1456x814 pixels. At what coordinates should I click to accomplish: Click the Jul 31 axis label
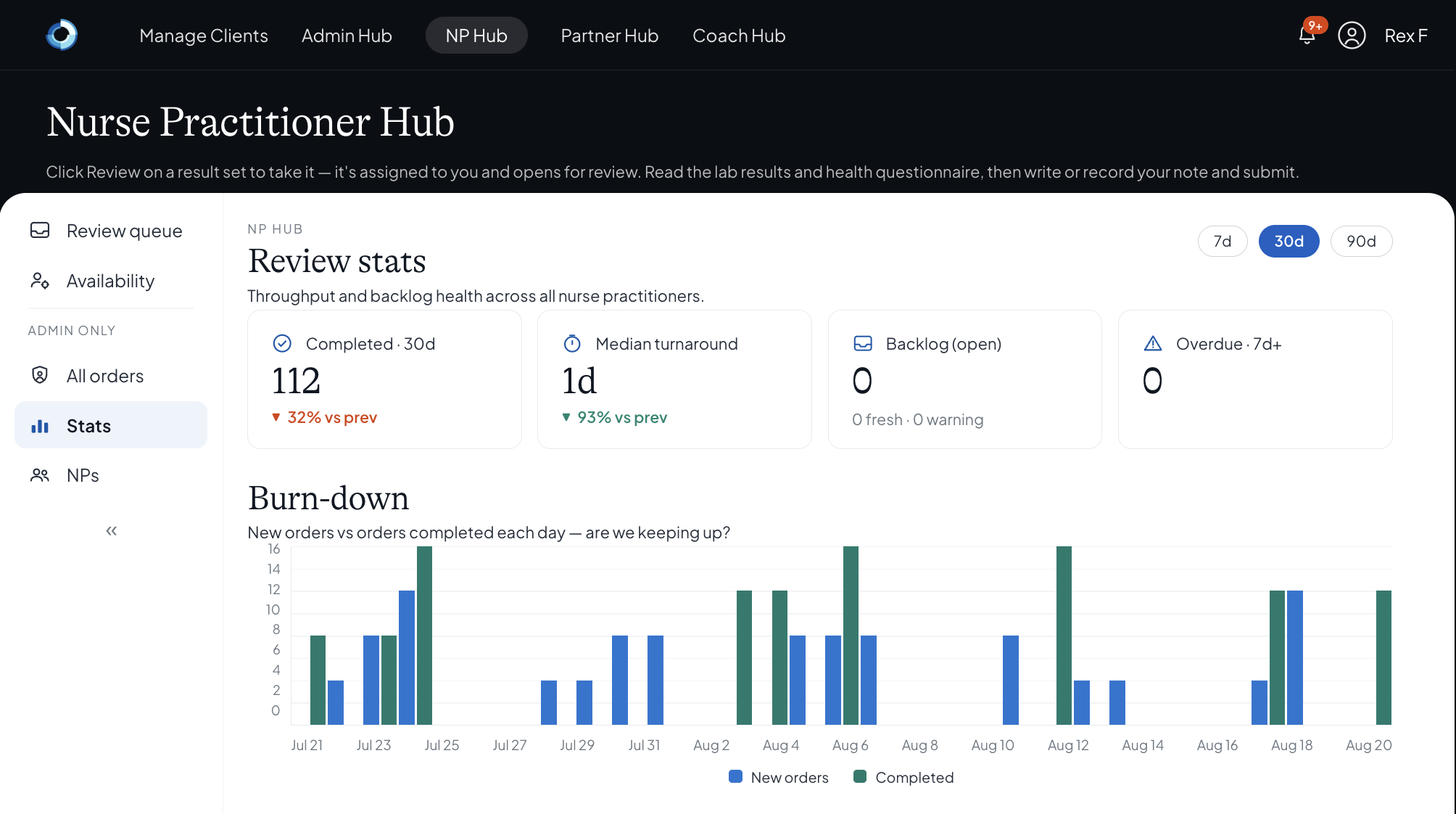pos(644,745)
